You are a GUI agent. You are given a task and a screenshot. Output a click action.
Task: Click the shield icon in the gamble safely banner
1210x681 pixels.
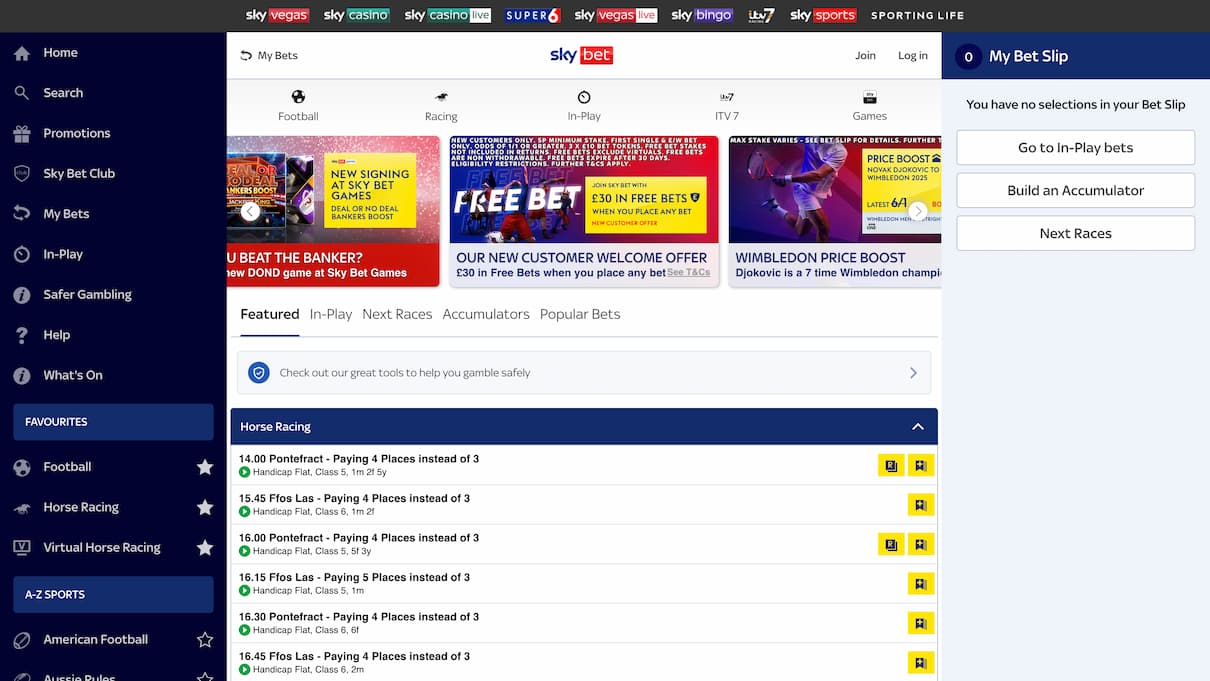pos(259,372)
